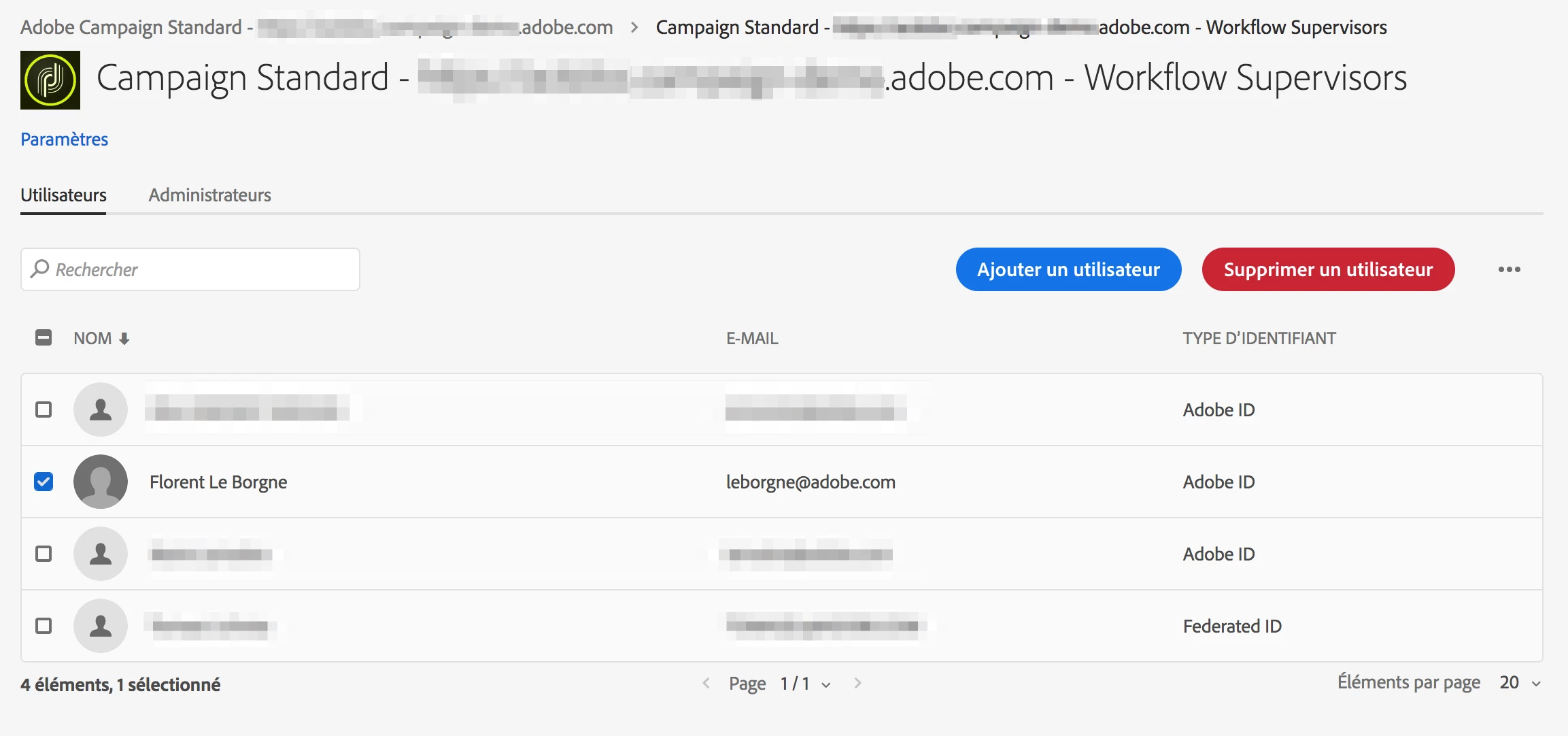Check the Federated ID user's checkbox
1568x736 pixels.
(x=44, y=626)
